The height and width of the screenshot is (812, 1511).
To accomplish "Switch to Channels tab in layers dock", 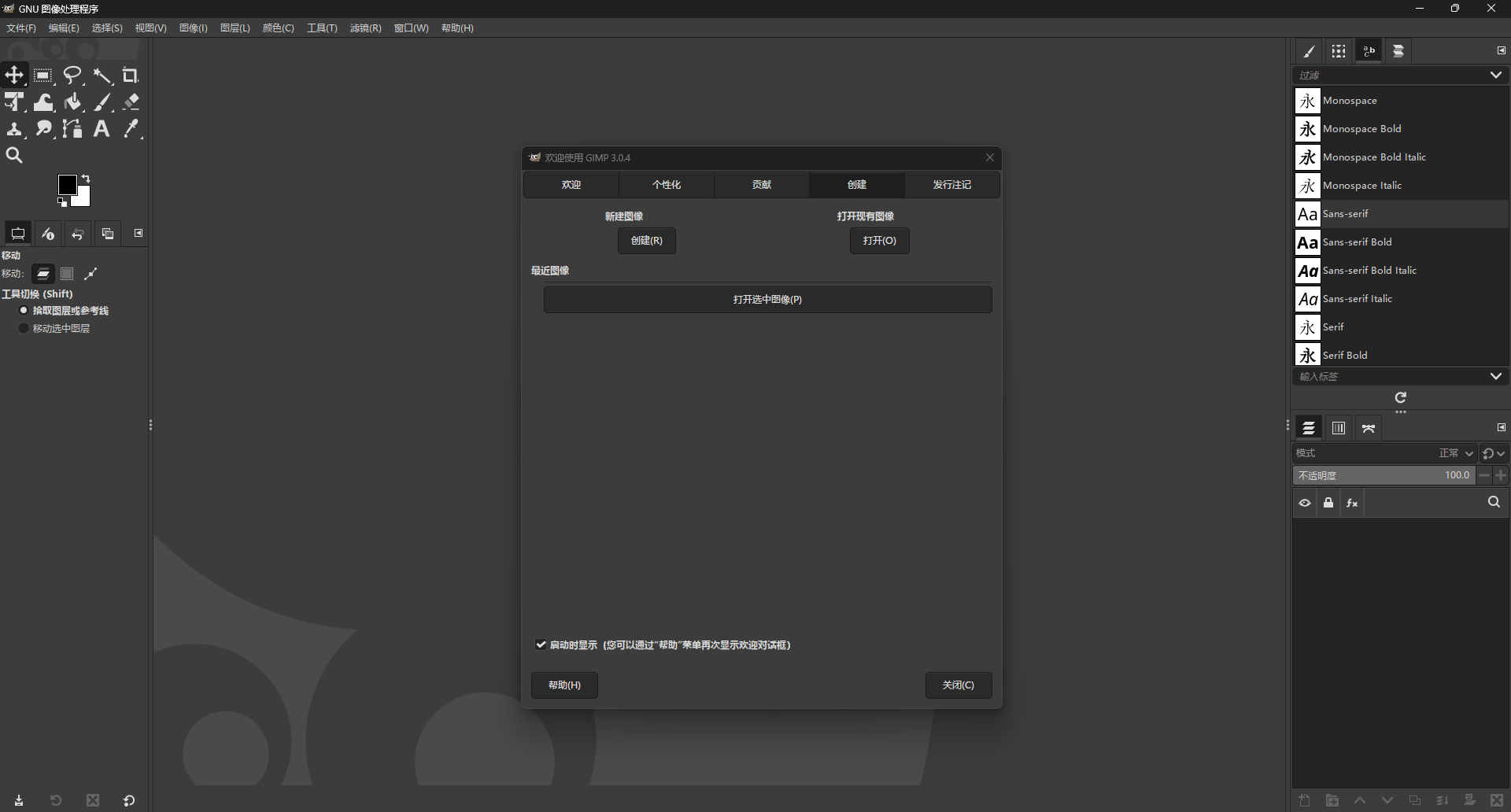I will [x=1339, y=428].
